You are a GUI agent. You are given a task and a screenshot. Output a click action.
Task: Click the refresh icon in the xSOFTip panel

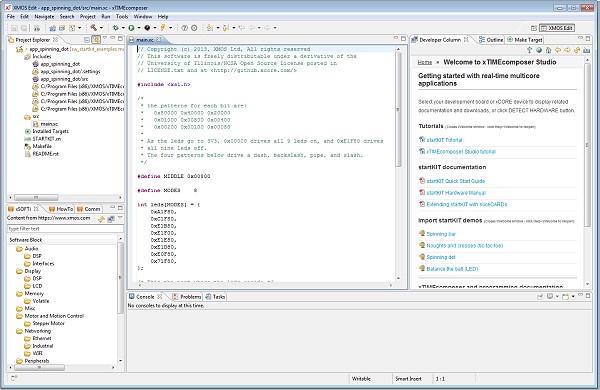pyautogui.click(x=101, y=219)
